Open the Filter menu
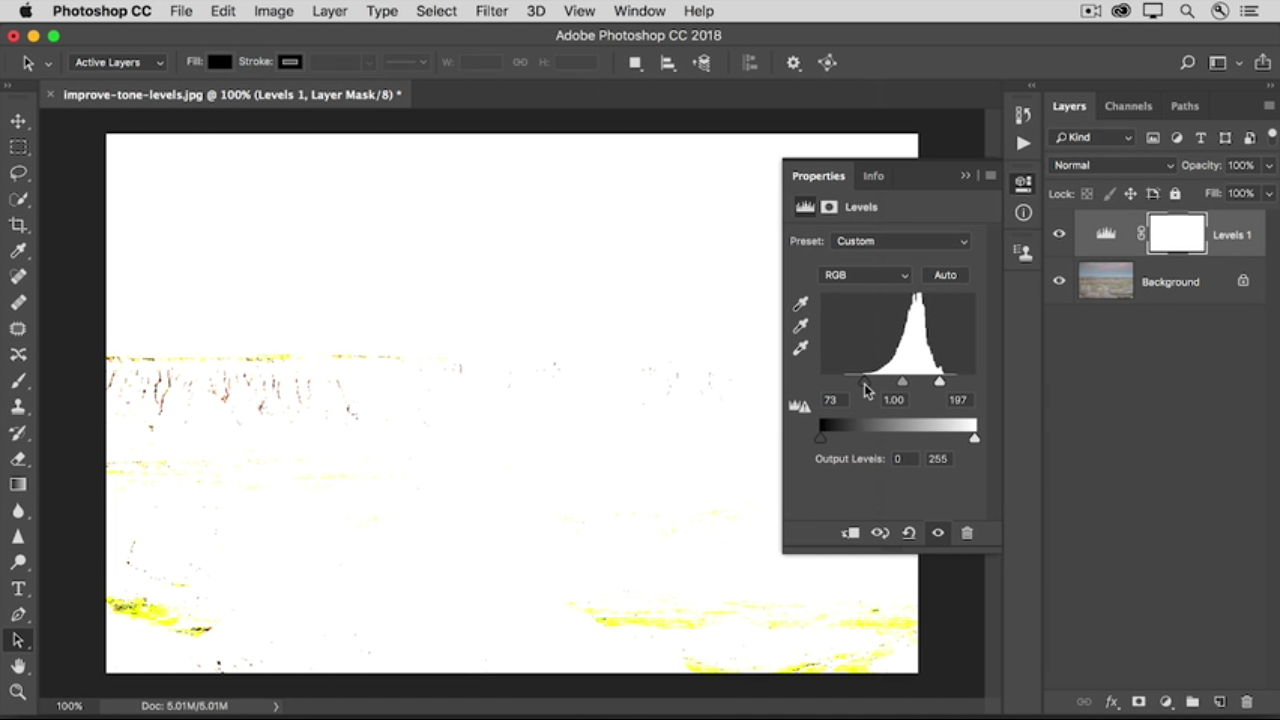 point(491,11)
